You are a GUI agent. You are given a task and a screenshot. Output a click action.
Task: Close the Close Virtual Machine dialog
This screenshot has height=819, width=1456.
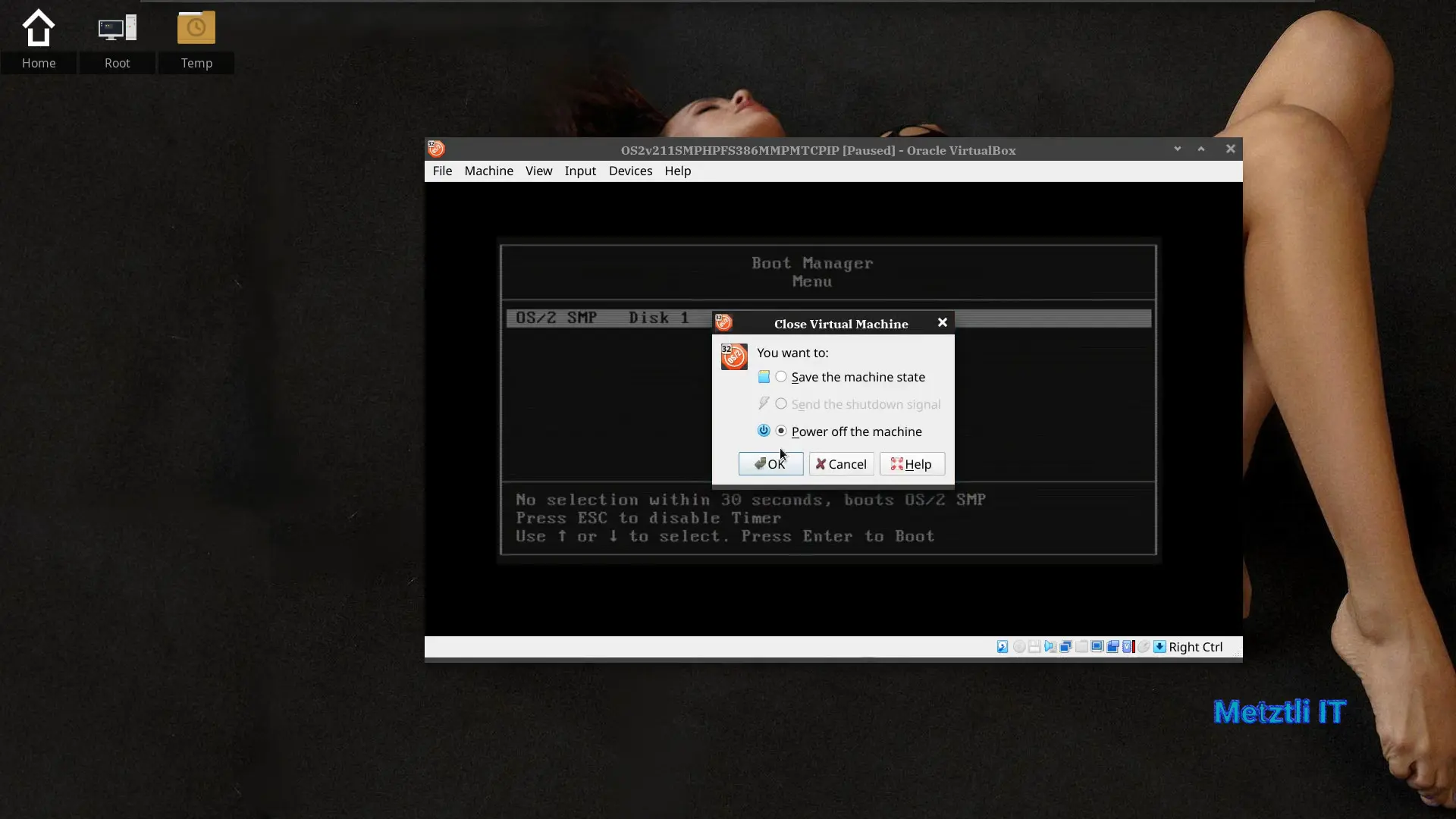coord(942,322)
